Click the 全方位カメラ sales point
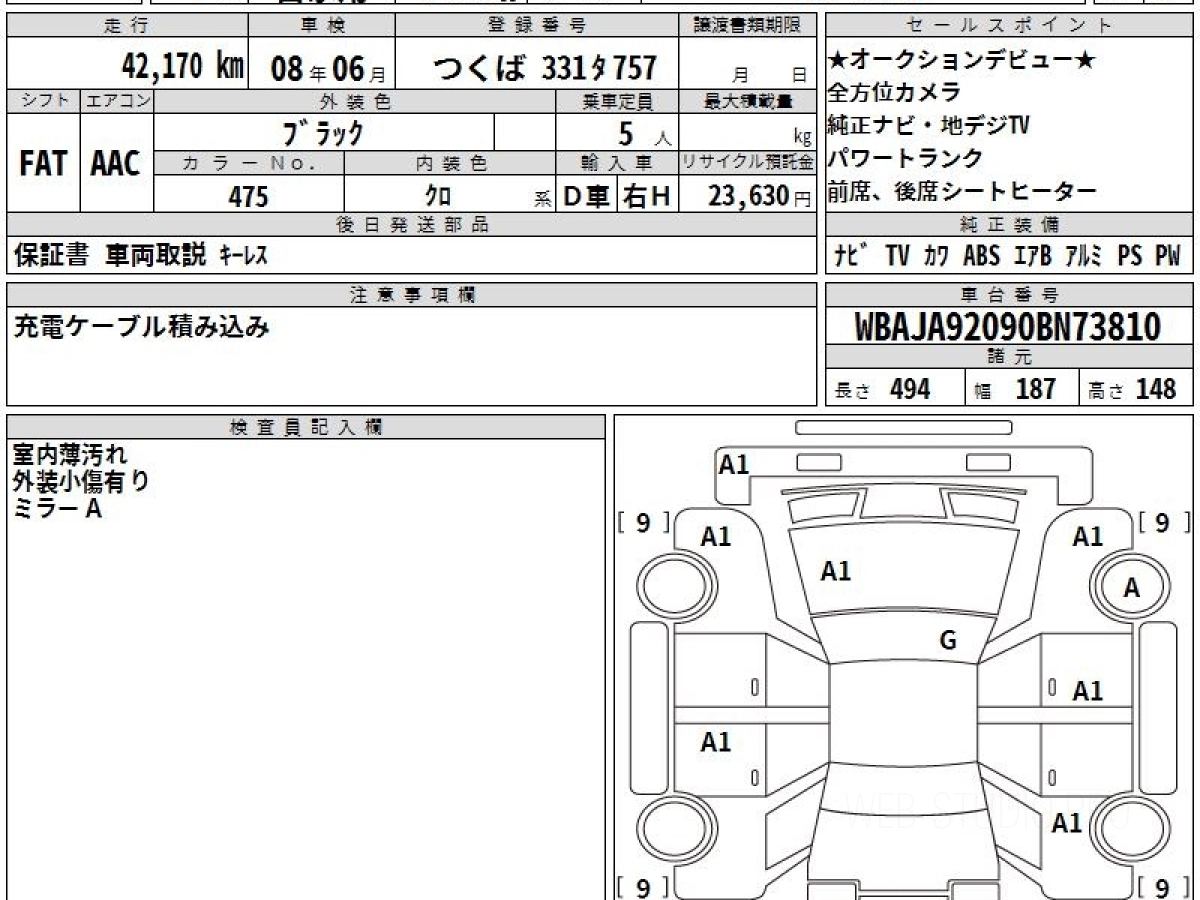 click(895, 93)
